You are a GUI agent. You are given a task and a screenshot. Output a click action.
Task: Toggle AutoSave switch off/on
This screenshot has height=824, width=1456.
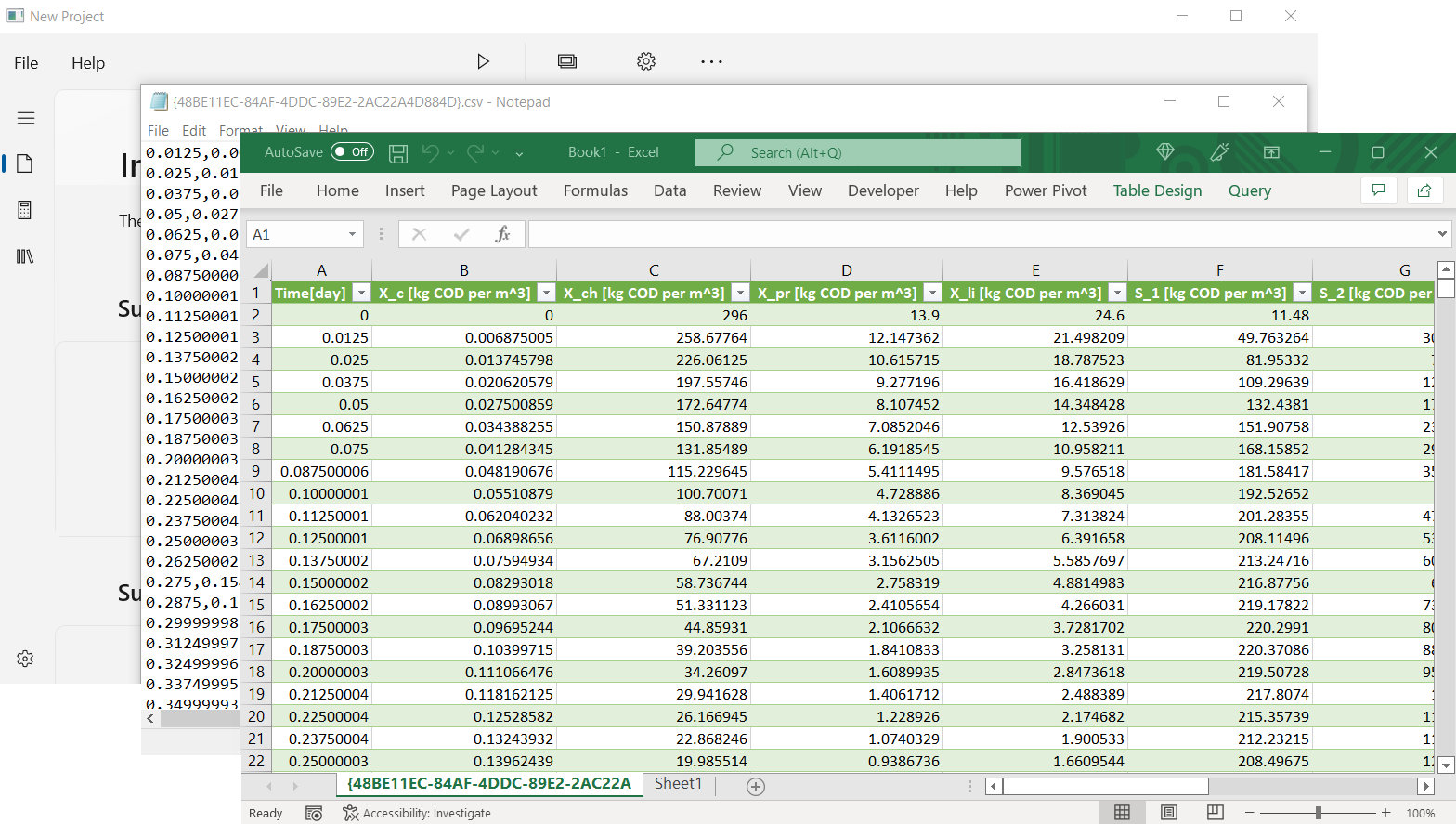pos(353,151)
